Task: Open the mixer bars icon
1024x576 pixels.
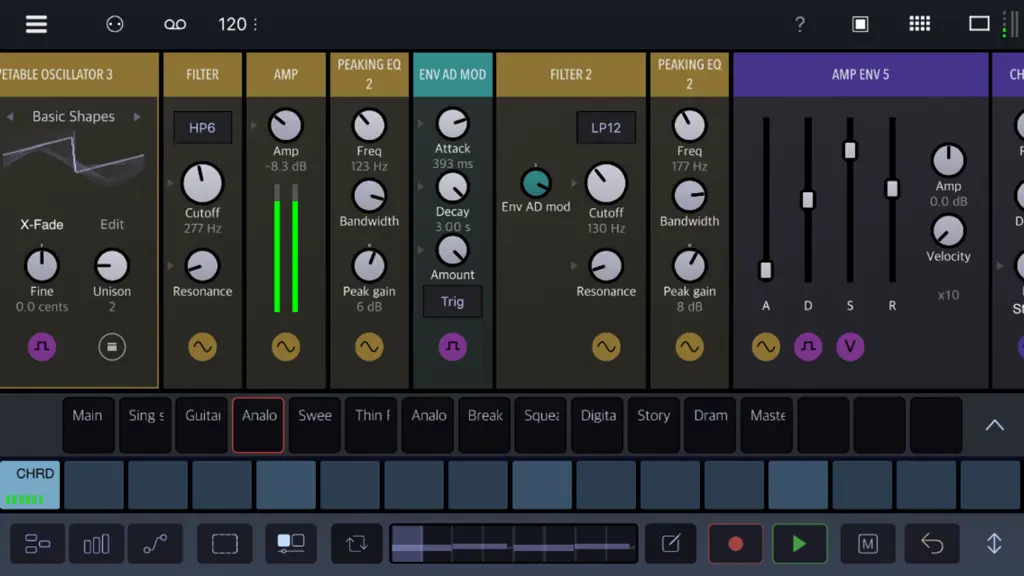Action: pos(96,543)
